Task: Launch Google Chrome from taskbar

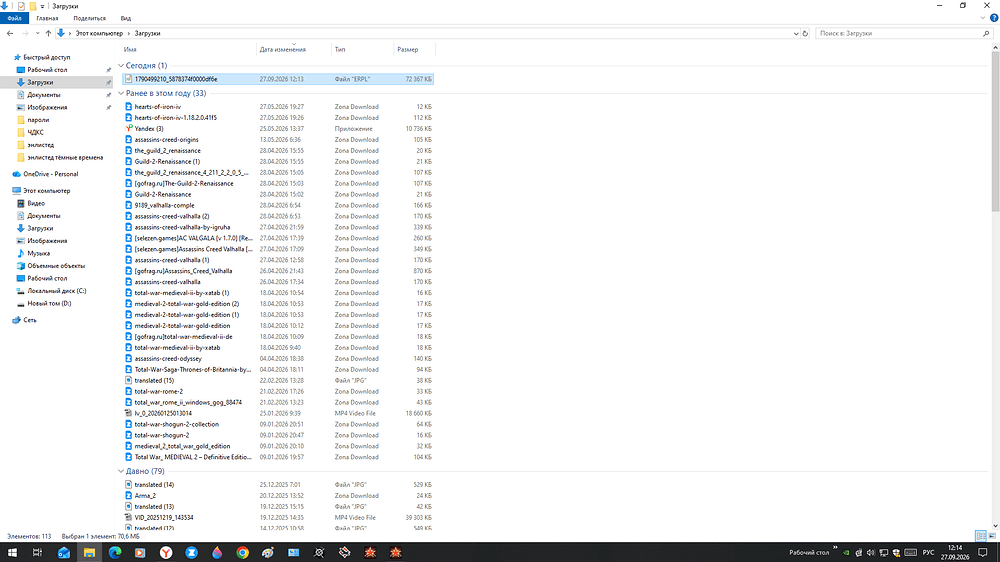Action: coord(242,552)
